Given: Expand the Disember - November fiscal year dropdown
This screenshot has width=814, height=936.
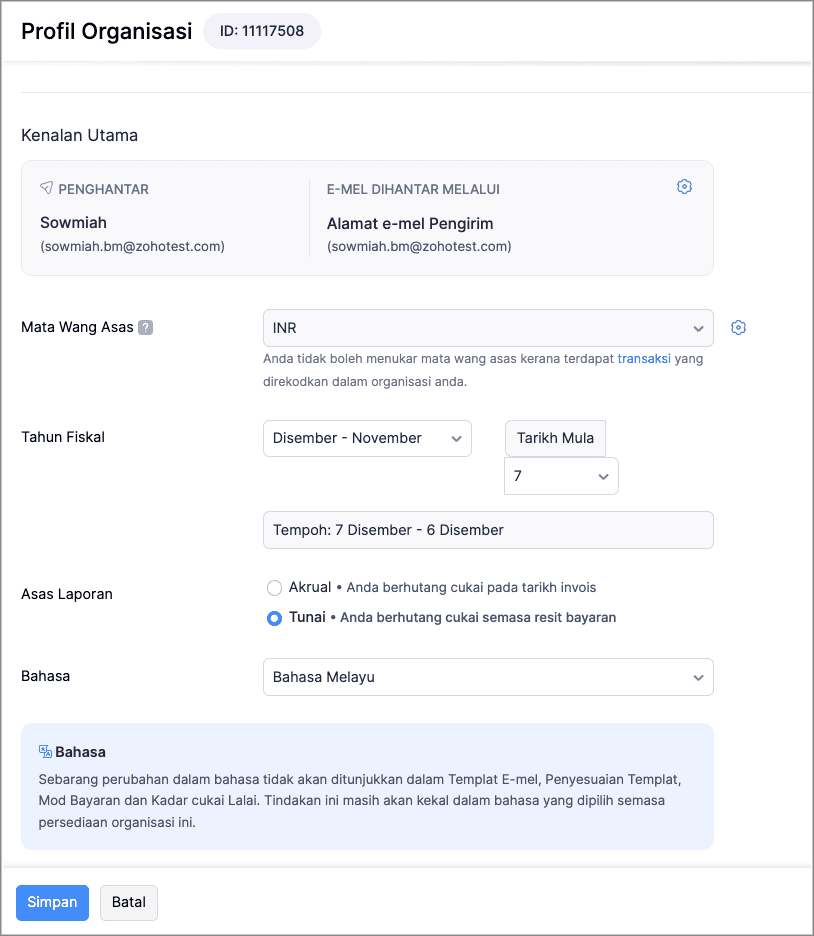Looking at the screenshot, I should [x=367, y=438].
